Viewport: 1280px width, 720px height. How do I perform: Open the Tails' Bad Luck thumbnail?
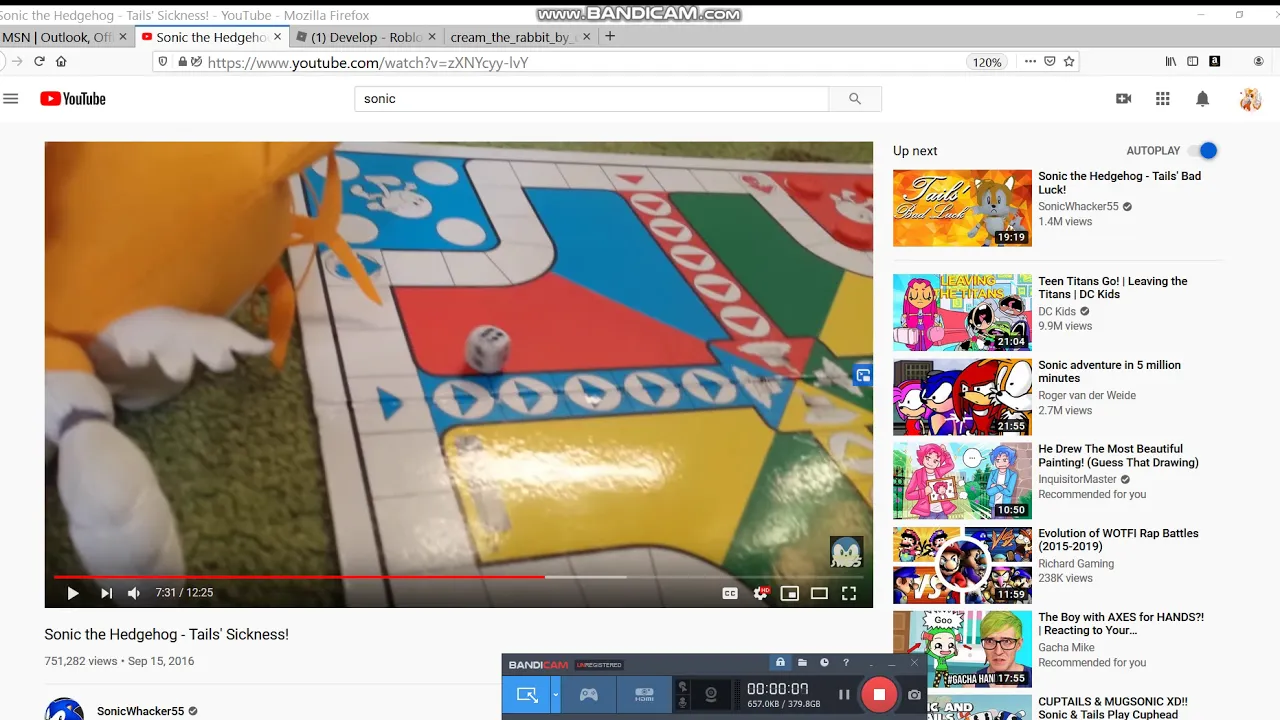[962, 208]
